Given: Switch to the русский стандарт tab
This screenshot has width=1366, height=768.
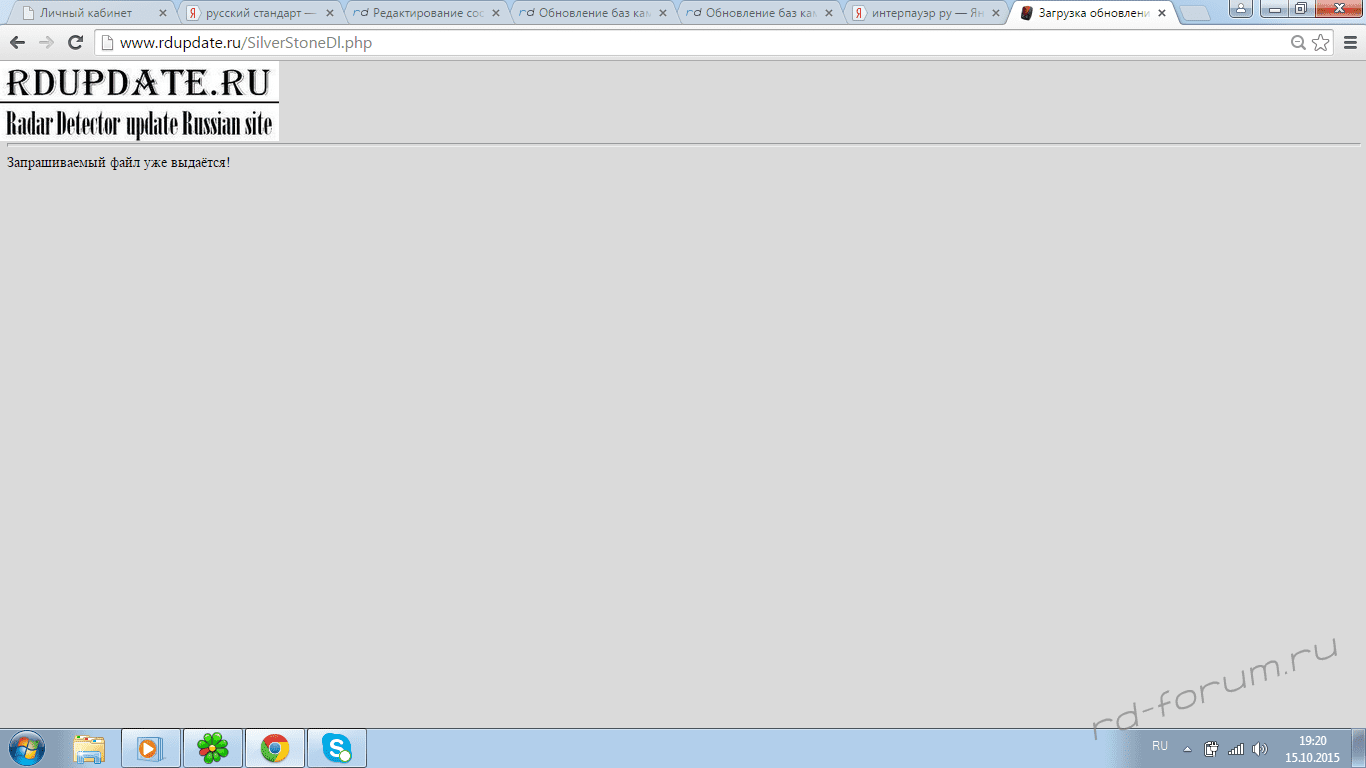Looking at the screenshot, I should (260, 14).
